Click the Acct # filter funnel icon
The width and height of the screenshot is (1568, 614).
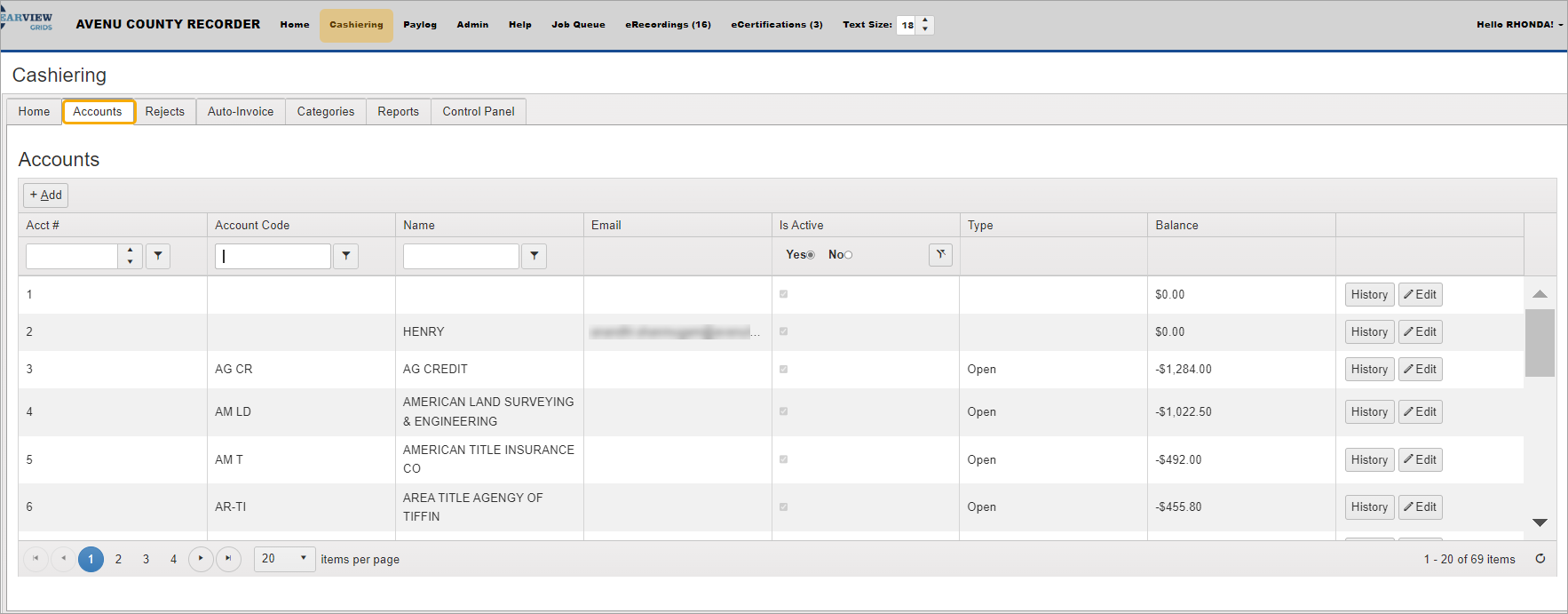[157, 256]
